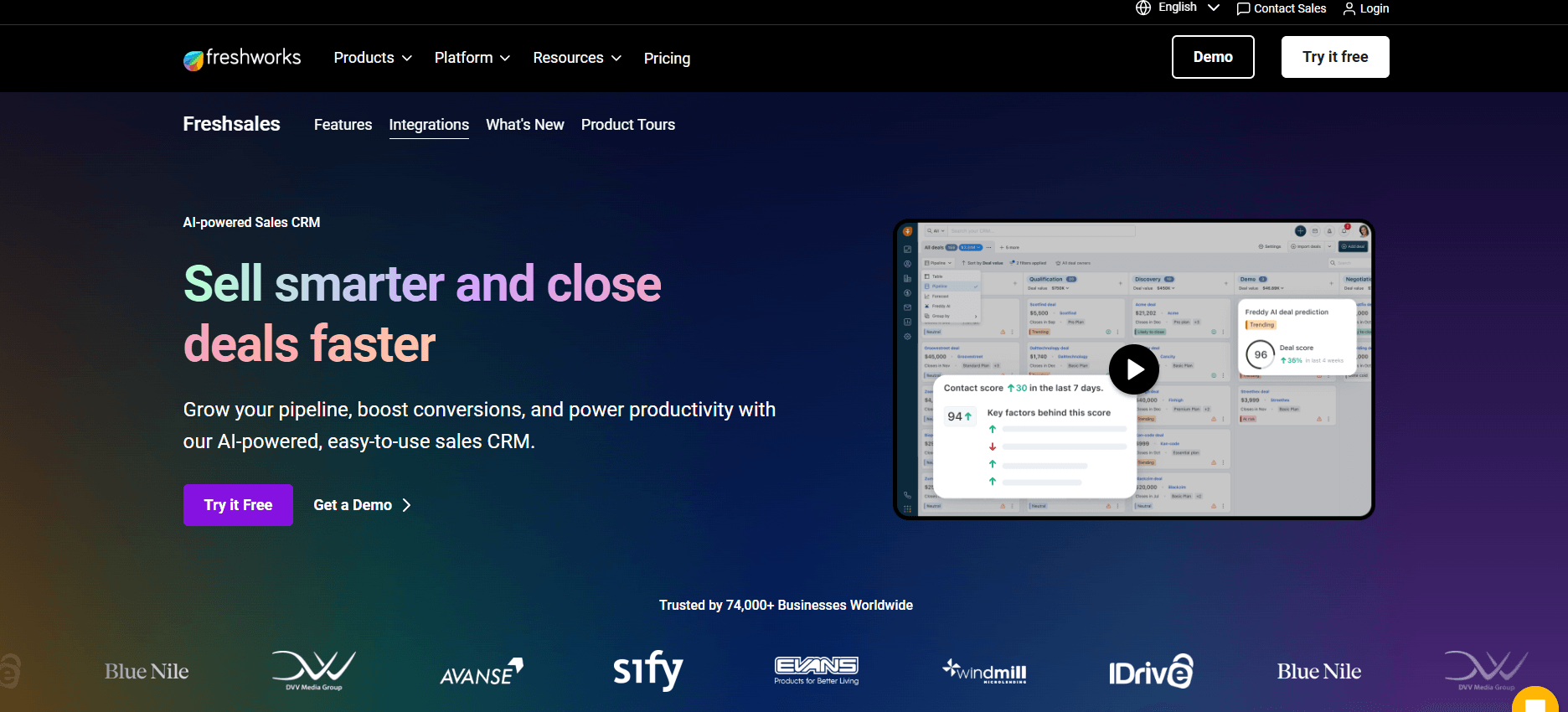This screenshot has width=1568, height=712.
Task: Open the Integrations tab
Action: tap(429, 125)
